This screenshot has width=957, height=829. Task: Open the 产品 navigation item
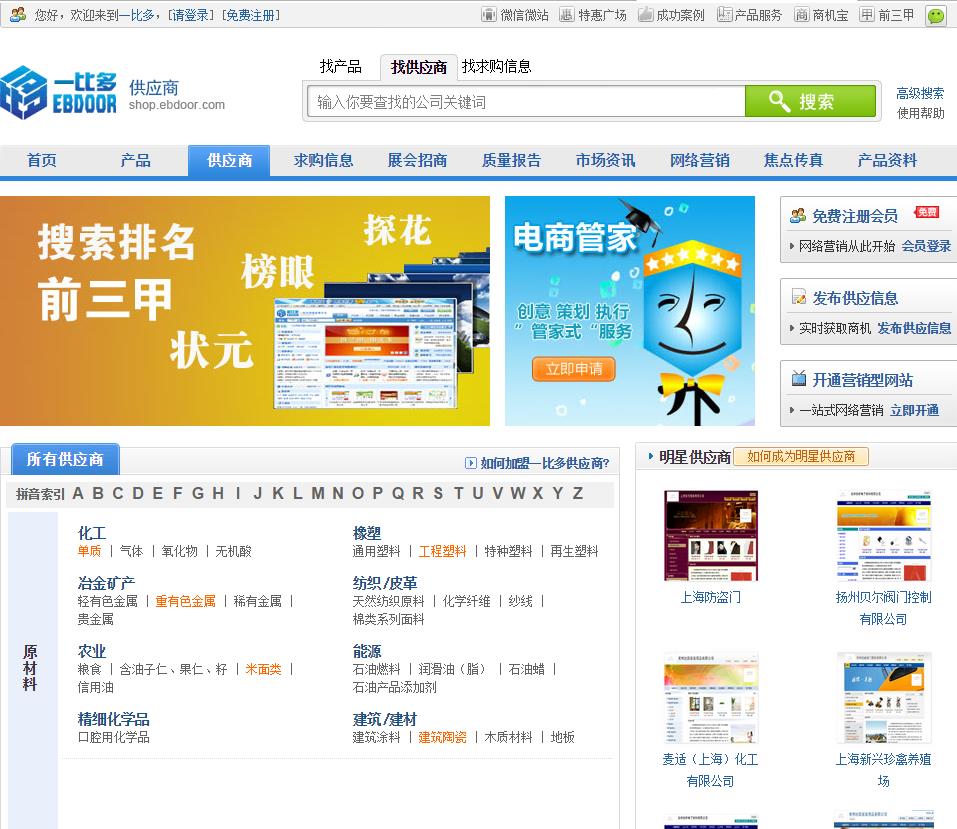tap(135, 161)
